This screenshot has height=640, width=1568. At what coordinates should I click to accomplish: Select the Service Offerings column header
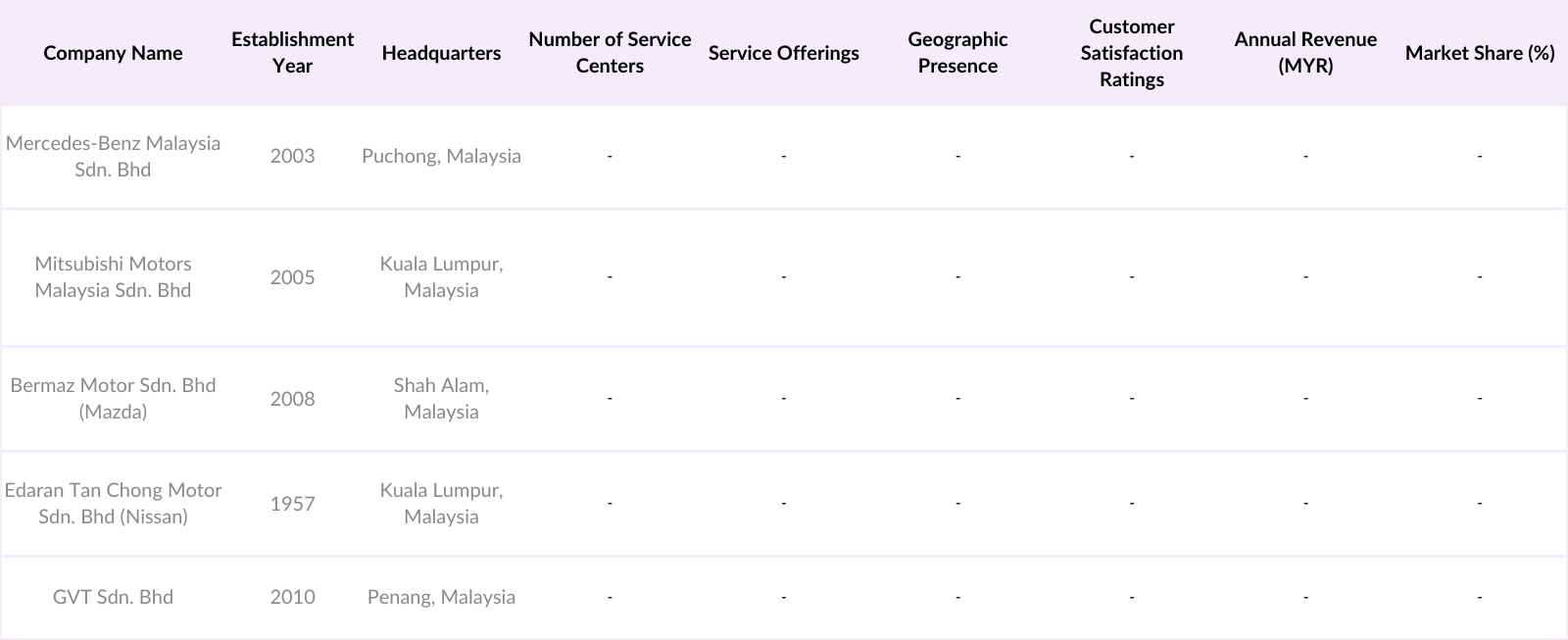pyautogui.click(x=783, y=53)
